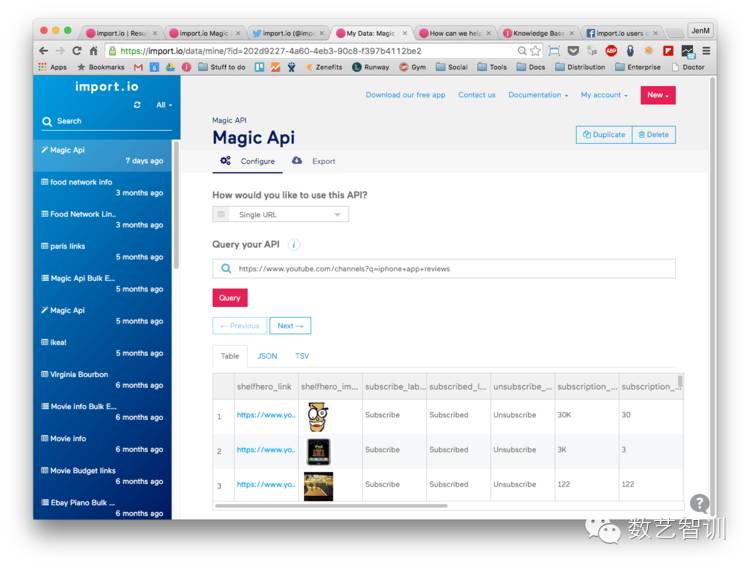Open Magic Api Bulk E... in sidebar
The width and height of the screenshot is (750, 567).
coord(102,283)
